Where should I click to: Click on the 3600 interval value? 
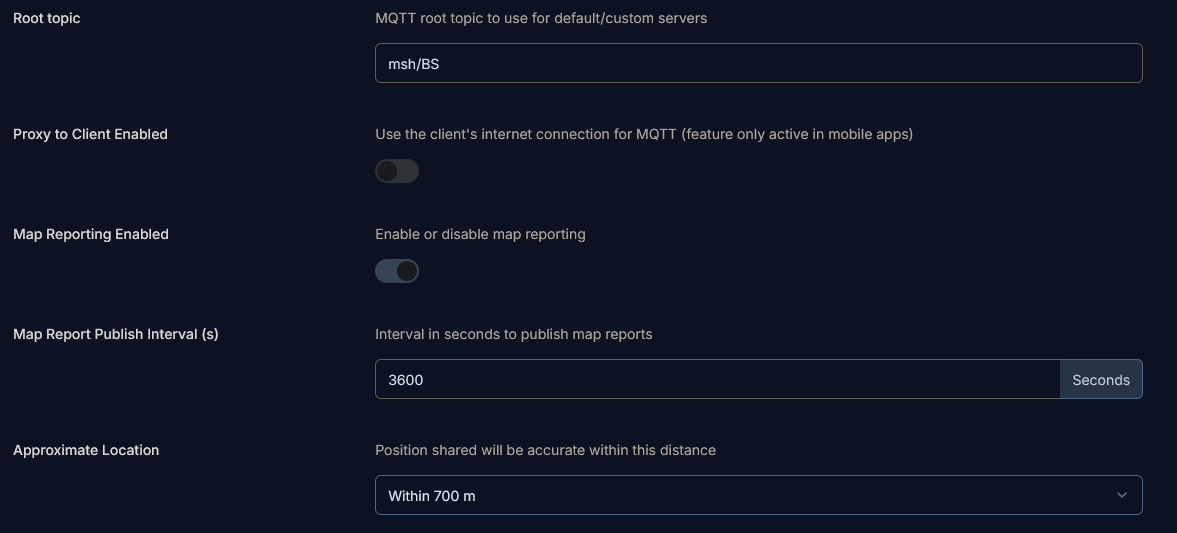click(x=406, y=380)
